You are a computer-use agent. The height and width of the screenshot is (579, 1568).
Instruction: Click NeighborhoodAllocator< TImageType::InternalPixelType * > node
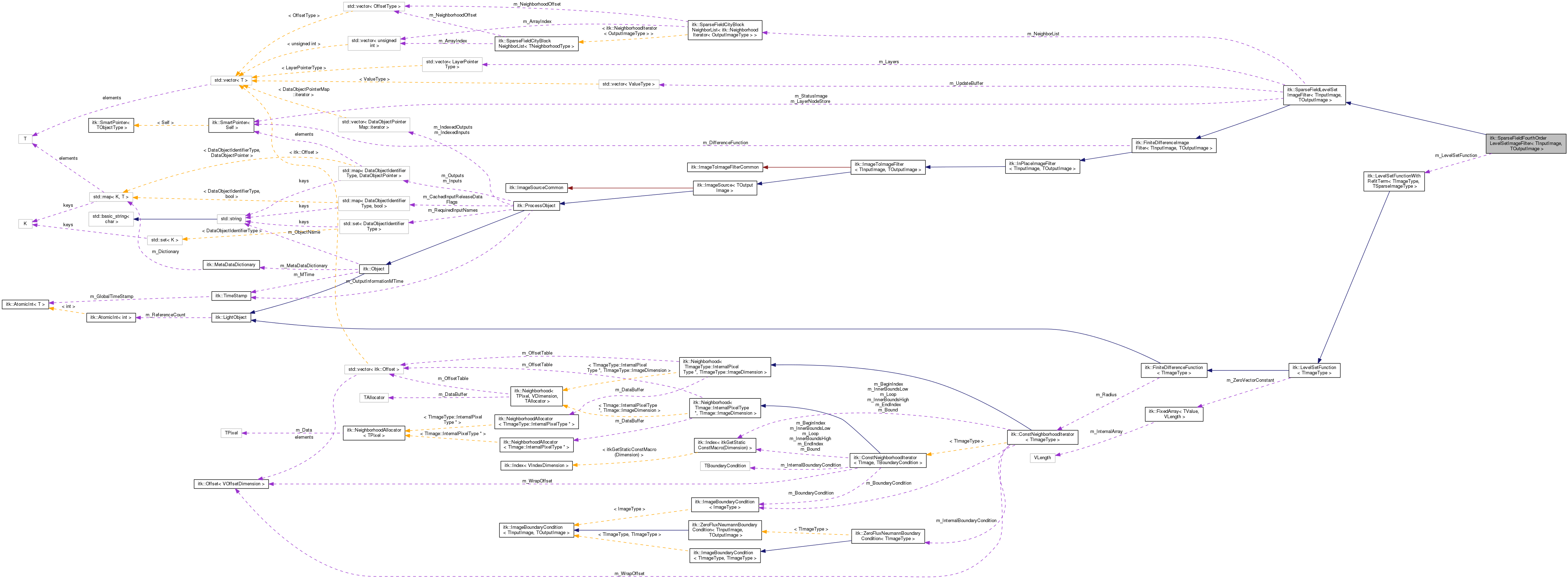click(x=536, y=421)
